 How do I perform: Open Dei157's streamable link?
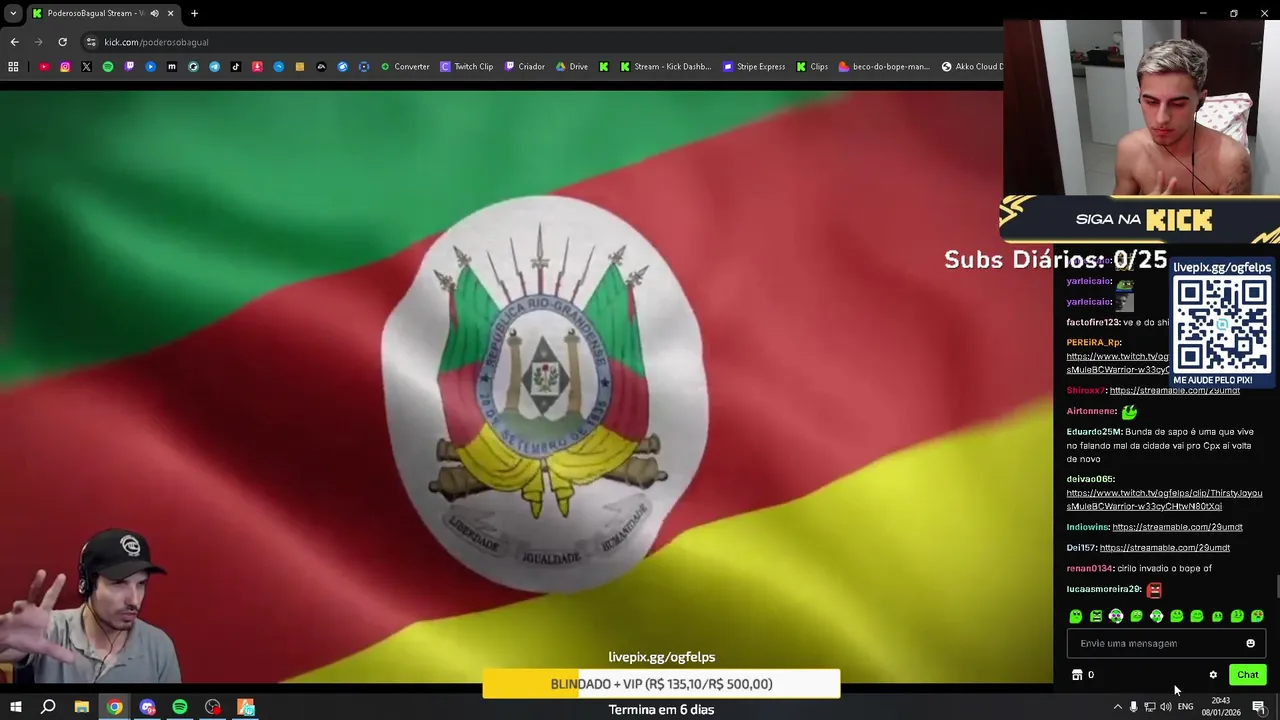1164,548
